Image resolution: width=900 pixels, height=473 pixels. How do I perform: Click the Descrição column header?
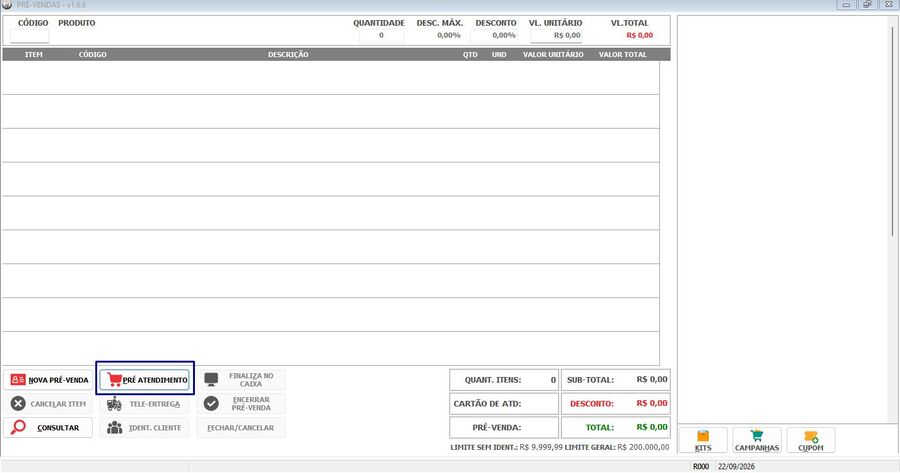coord(288,55)
